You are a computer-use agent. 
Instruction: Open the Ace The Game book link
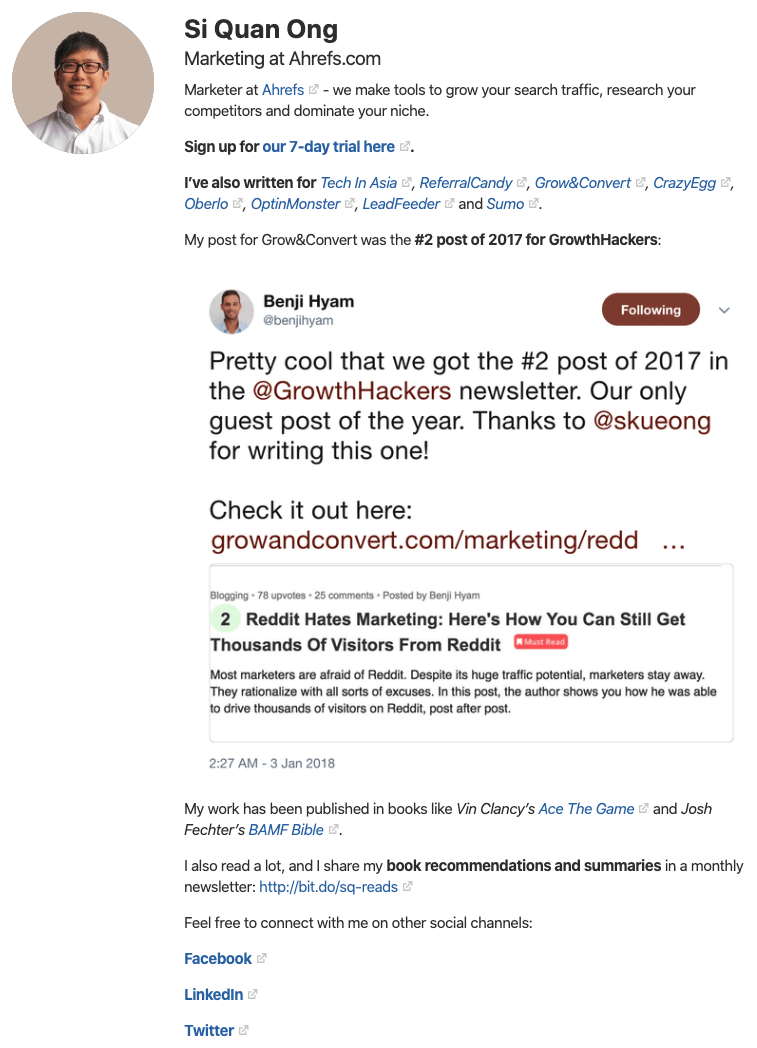586,808
